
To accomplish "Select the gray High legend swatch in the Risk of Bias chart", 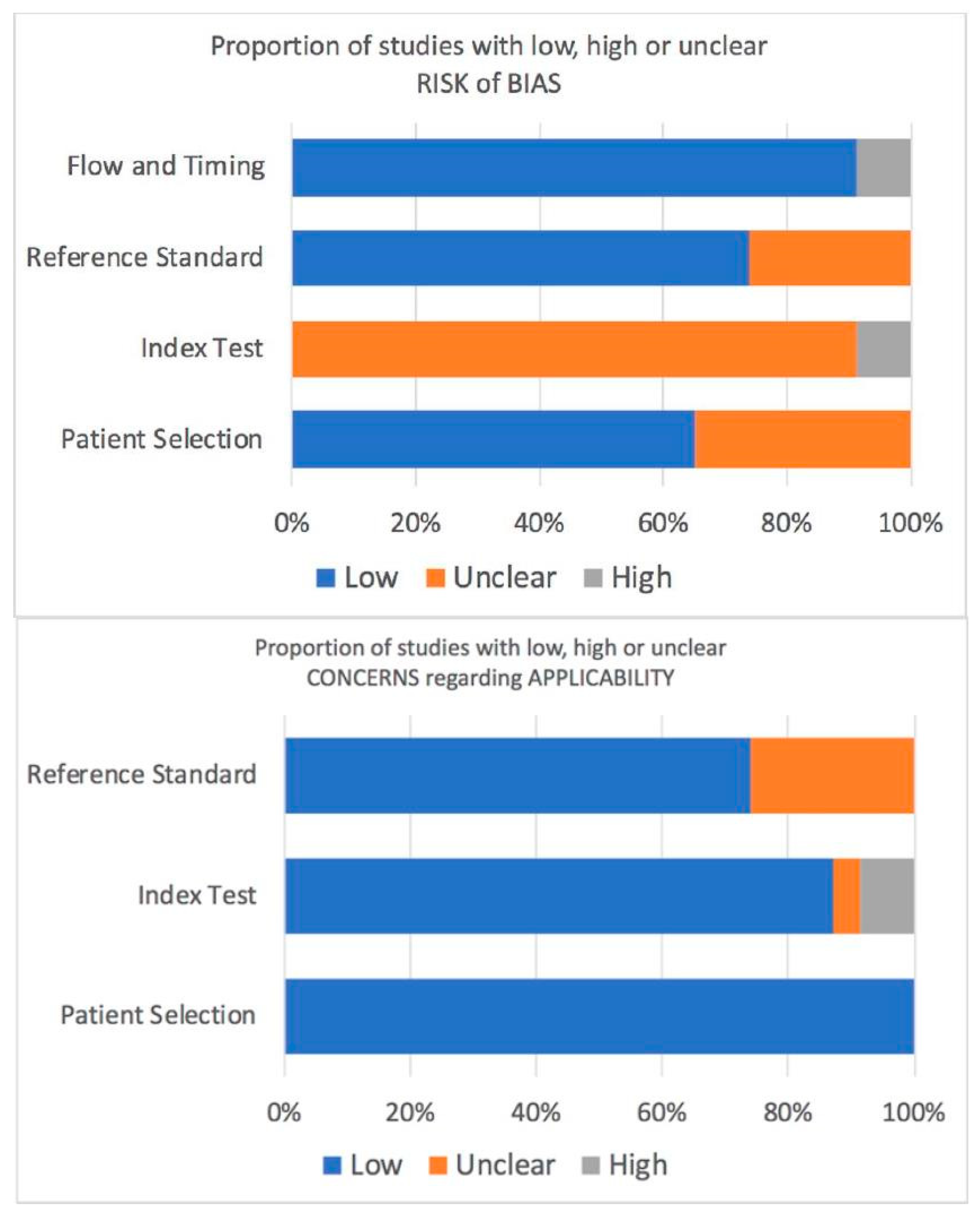I will tap(593, 578).
